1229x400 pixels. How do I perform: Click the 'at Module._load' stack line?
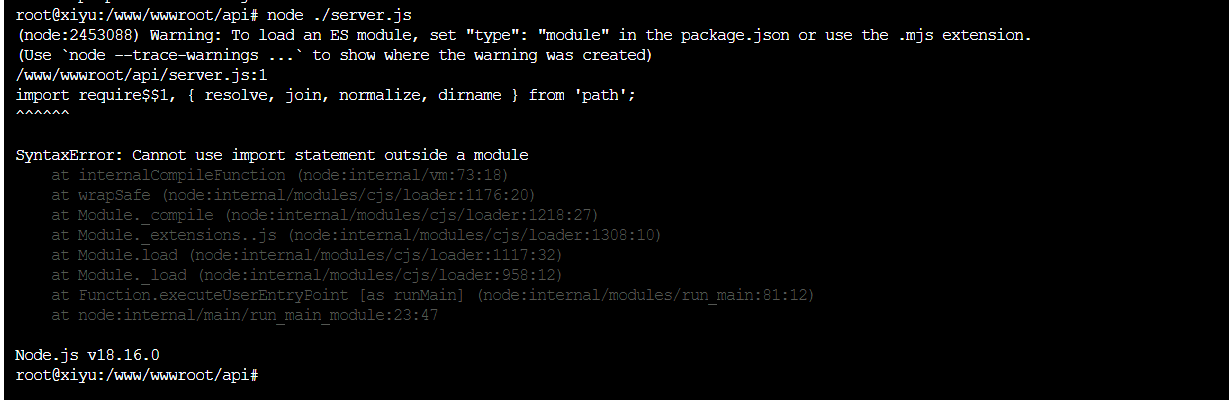pyautogui.click(x=307, y=275)
